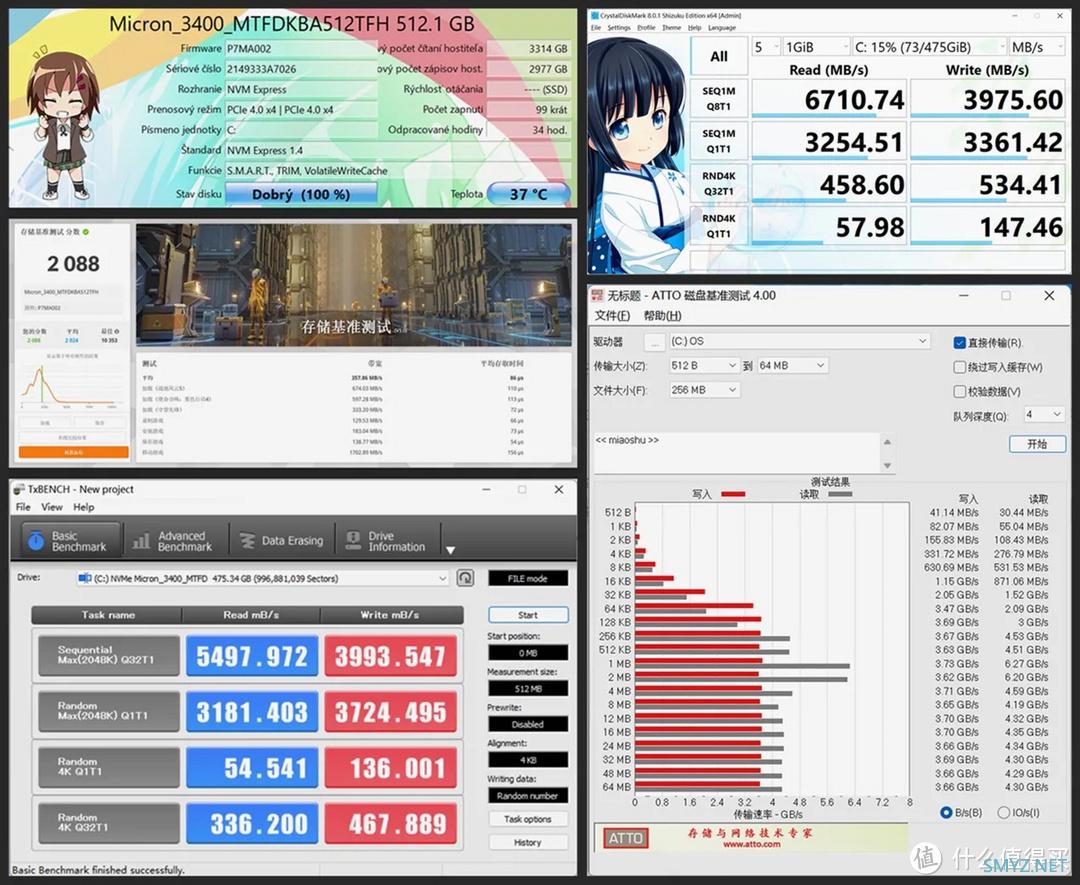Click the Dobrý (100 %) health status button
The width and height of the screenshot is (1080, 885).
pos(301,194)
